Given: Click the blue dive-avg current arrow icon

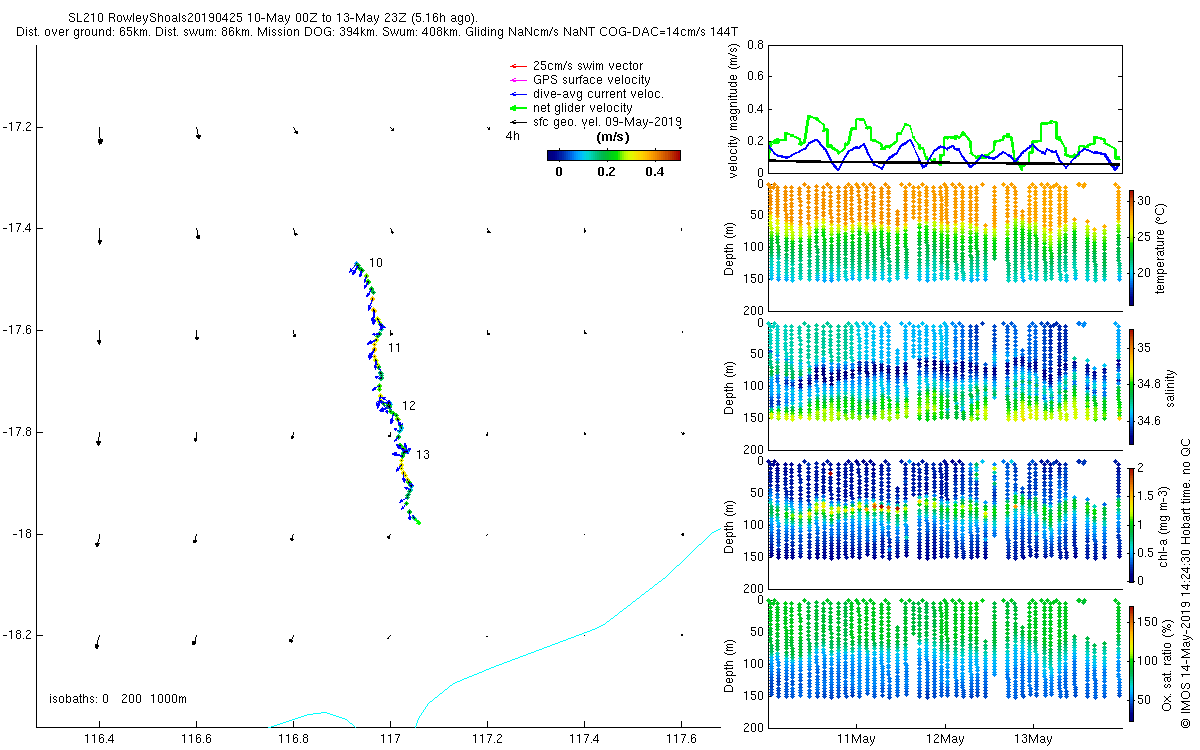Looking at the screenshot, I should 517,94.
